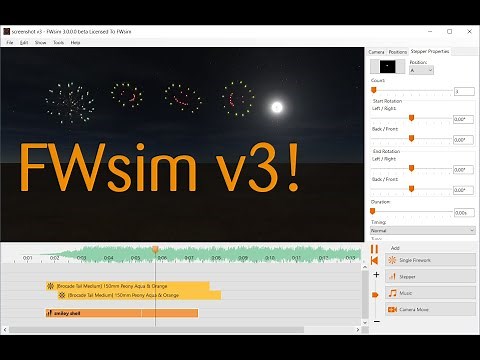Click the Single Firework burst icon

pyautogui.click(x=392, y=260)
